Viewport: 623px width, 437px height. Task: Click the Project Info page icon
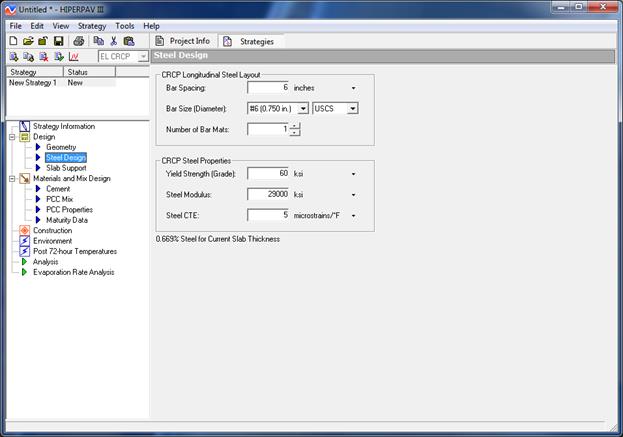coord(160,41)
